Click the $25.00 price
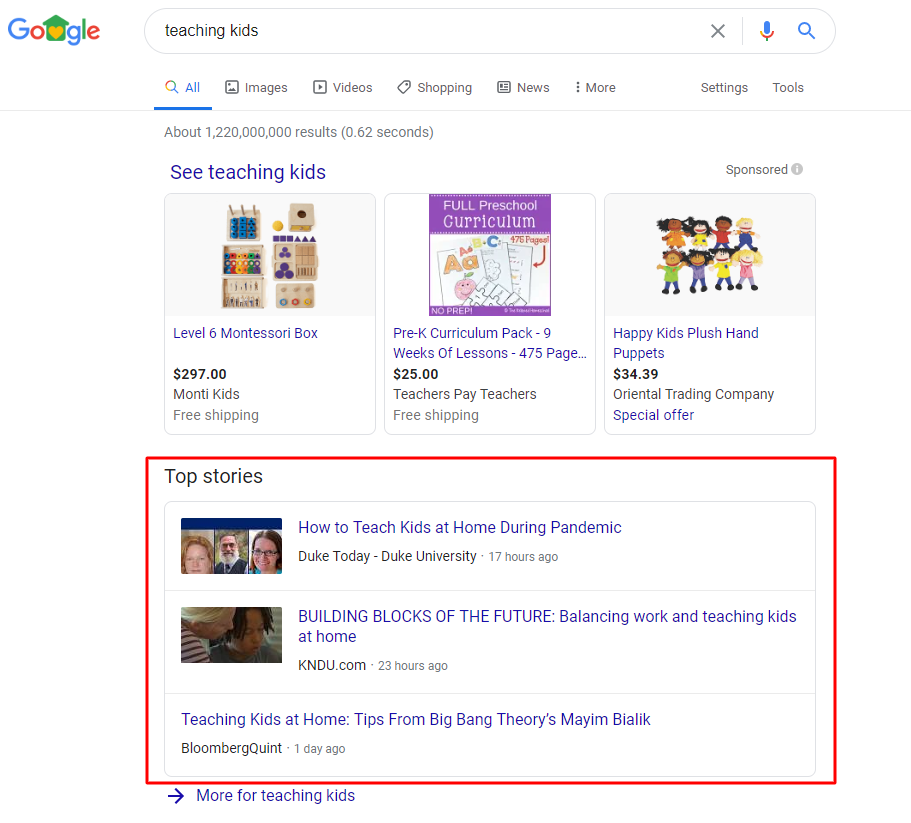Image resolution: width=911 pixels, height=823 pixels. coord(416,374)
